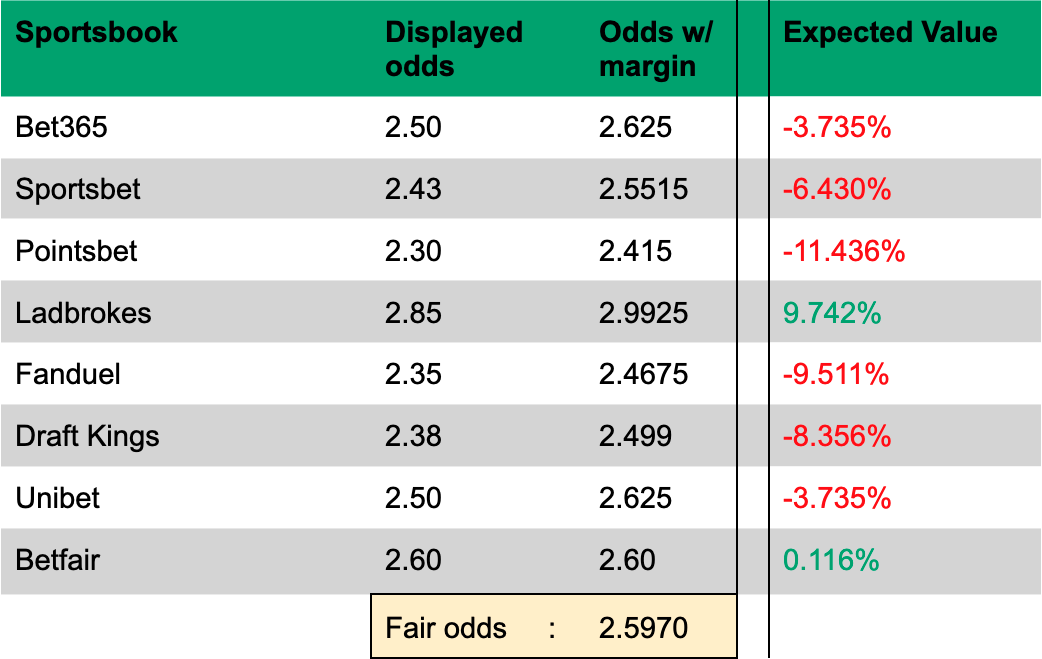Image resolution: width=1042 pixels, height=659 pixels.
Task: Select the Displayed odds column header
Action: click(x=454, y=49)
